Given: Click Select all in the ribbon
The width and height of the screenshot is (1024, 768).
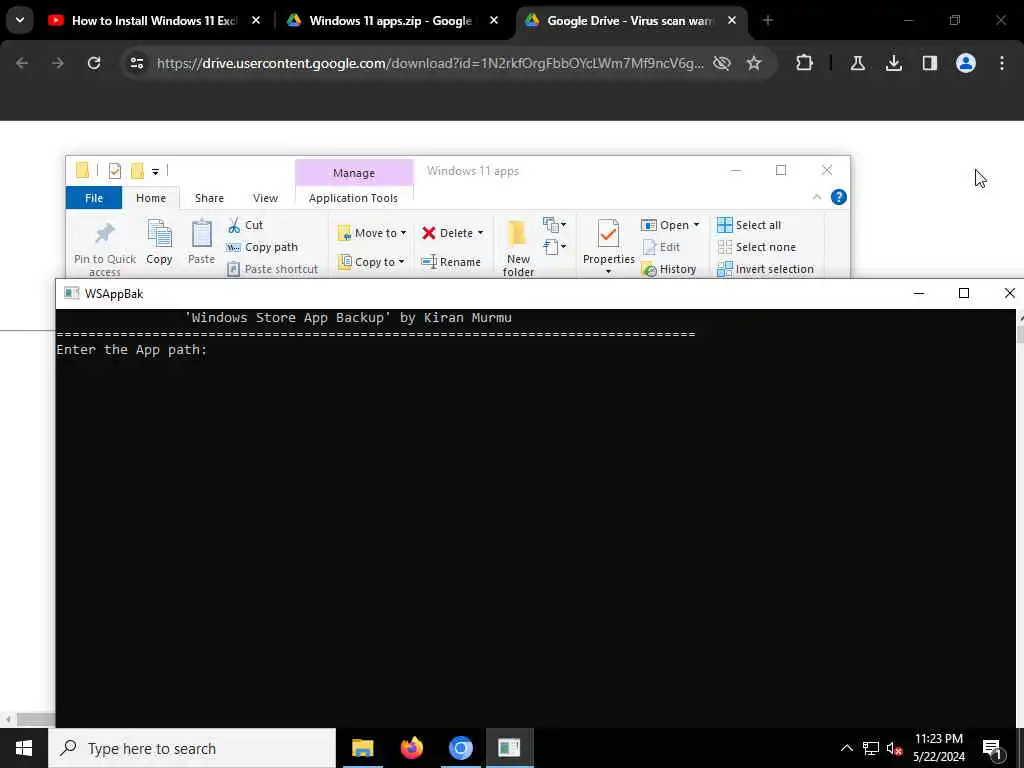Looking at the screenshot, I should [x=749, y=225].
